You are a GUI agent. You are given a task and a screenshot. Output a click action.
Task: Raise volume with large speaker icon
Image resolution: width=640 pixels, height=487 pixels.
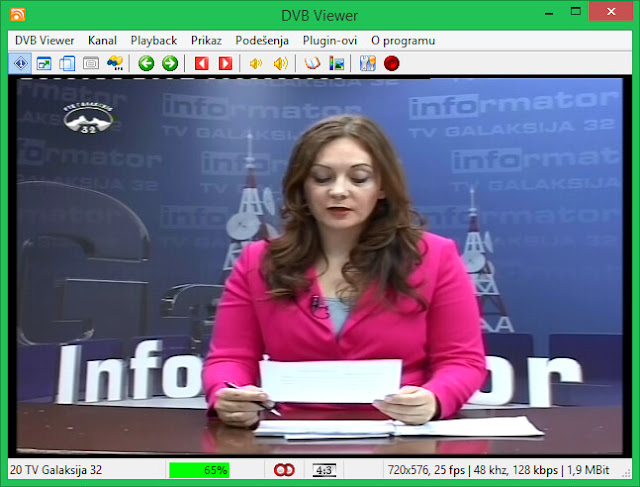coord(281,63)
